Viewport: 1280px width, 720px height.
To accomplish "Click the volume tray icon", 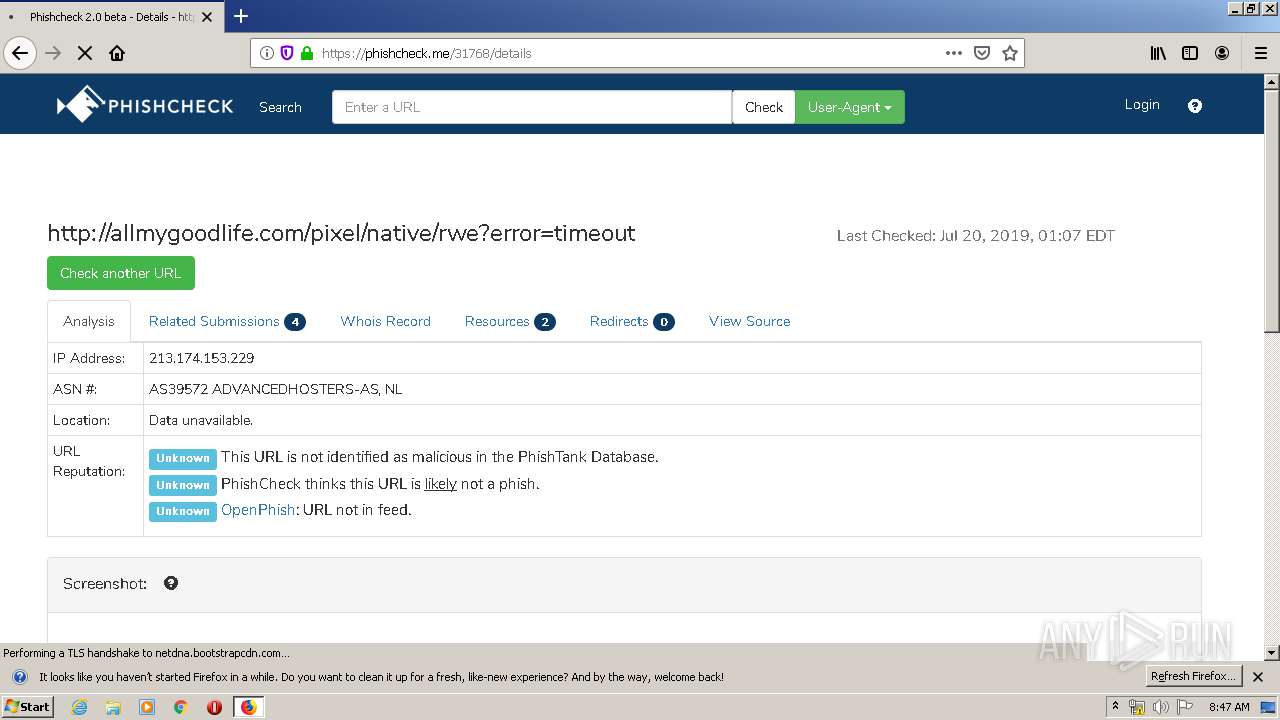I will click(x=1160, y=707).
